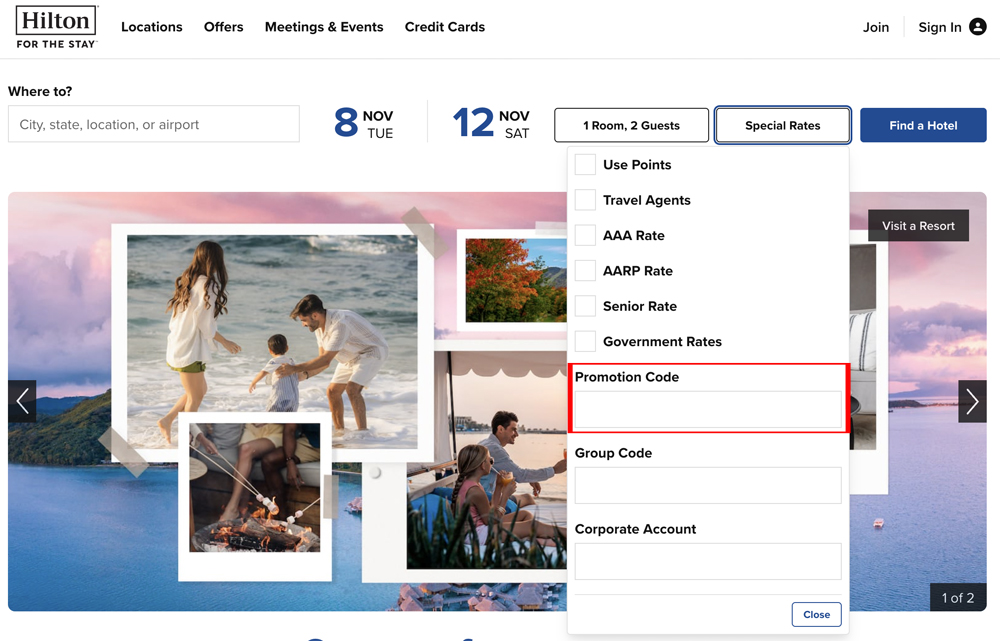Open Meetings & Events menu
This screenshot has width=1000, height=641.
(x=324, y=27)
